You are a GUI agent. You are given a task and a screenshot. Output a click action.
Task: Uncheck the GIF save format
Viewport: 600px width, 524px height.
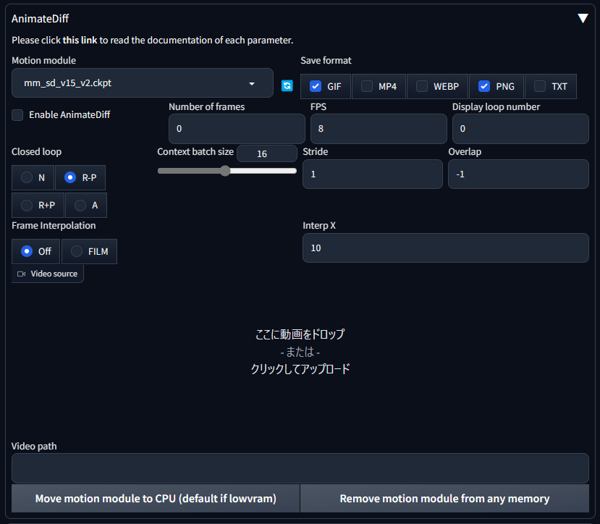point(315,86)
